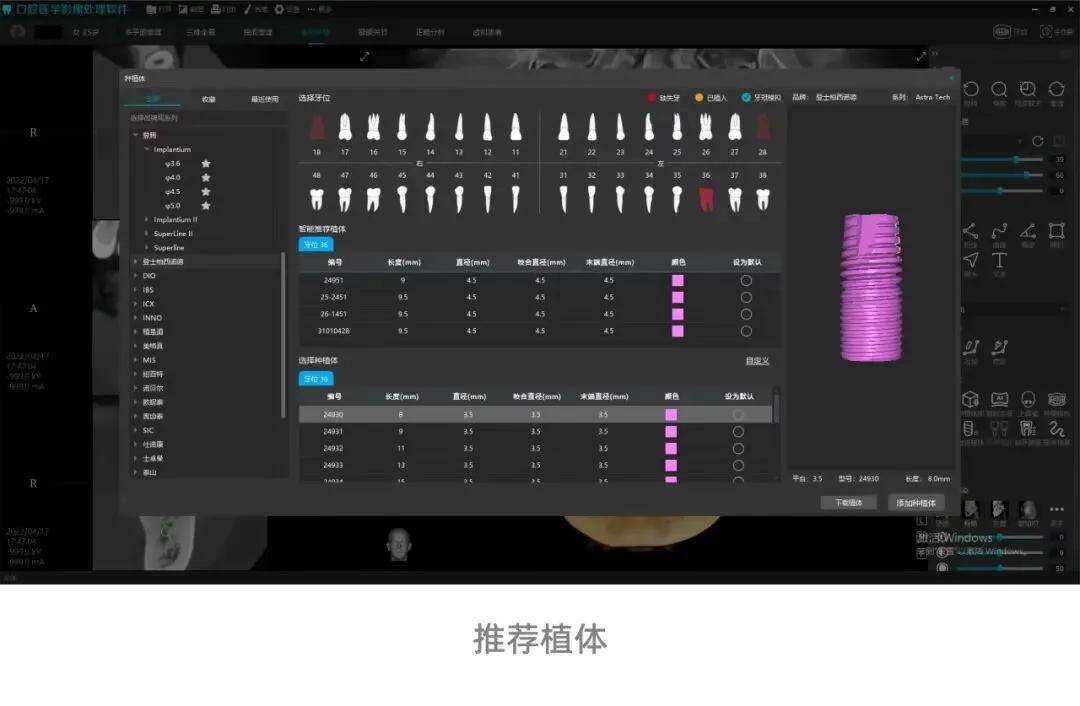1080x706 pixels.
Task: Select tooth 18 in the upper row
Action: point(317,127)
